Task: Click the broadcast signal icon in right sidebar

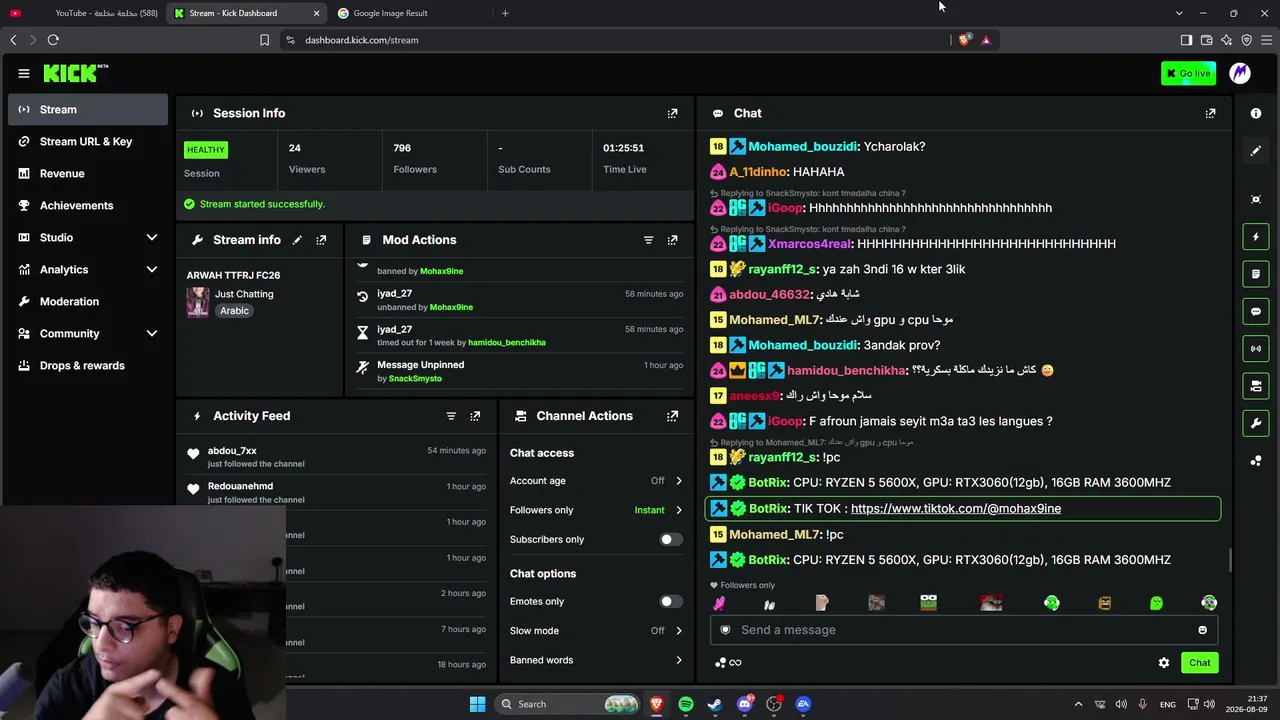Action: 1256,348
